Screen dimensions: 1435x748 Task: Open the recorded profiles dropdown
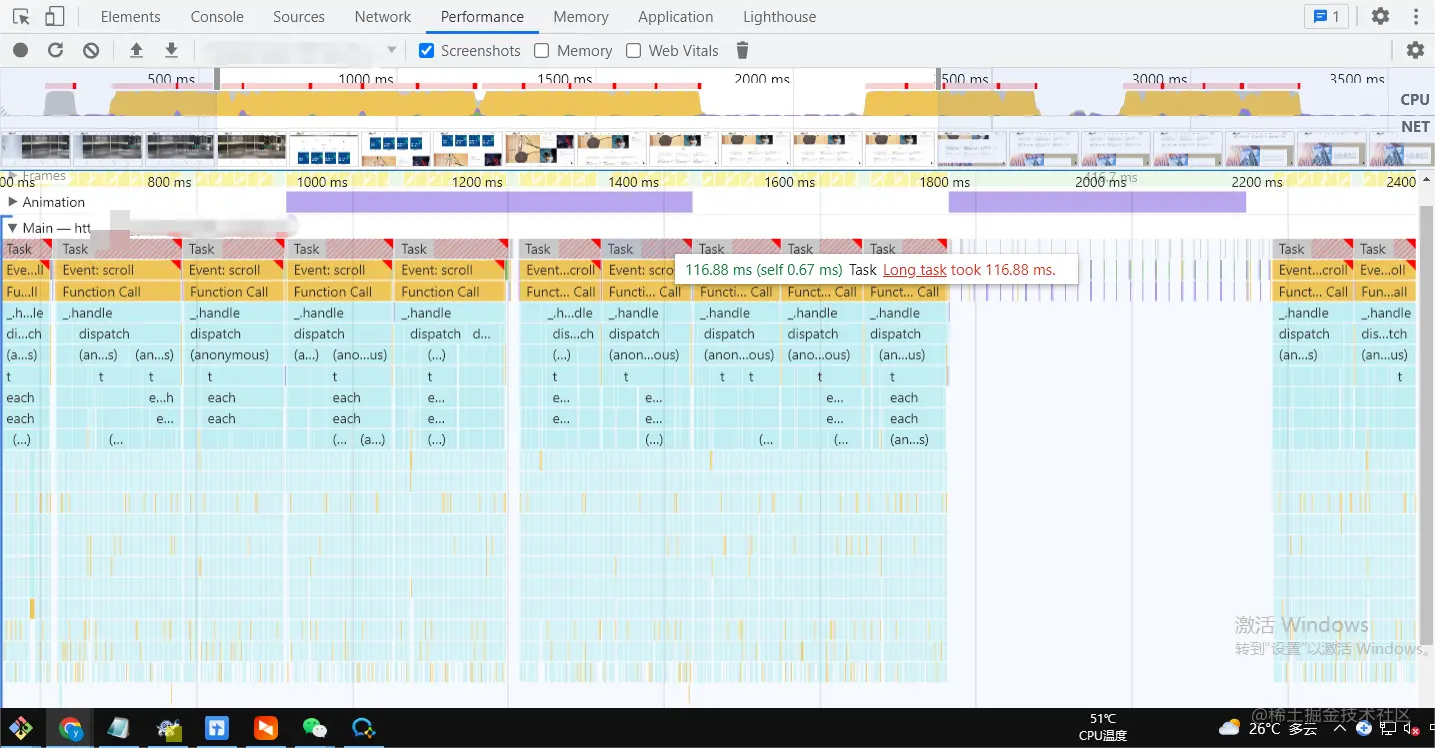click(x=392, y=50)
